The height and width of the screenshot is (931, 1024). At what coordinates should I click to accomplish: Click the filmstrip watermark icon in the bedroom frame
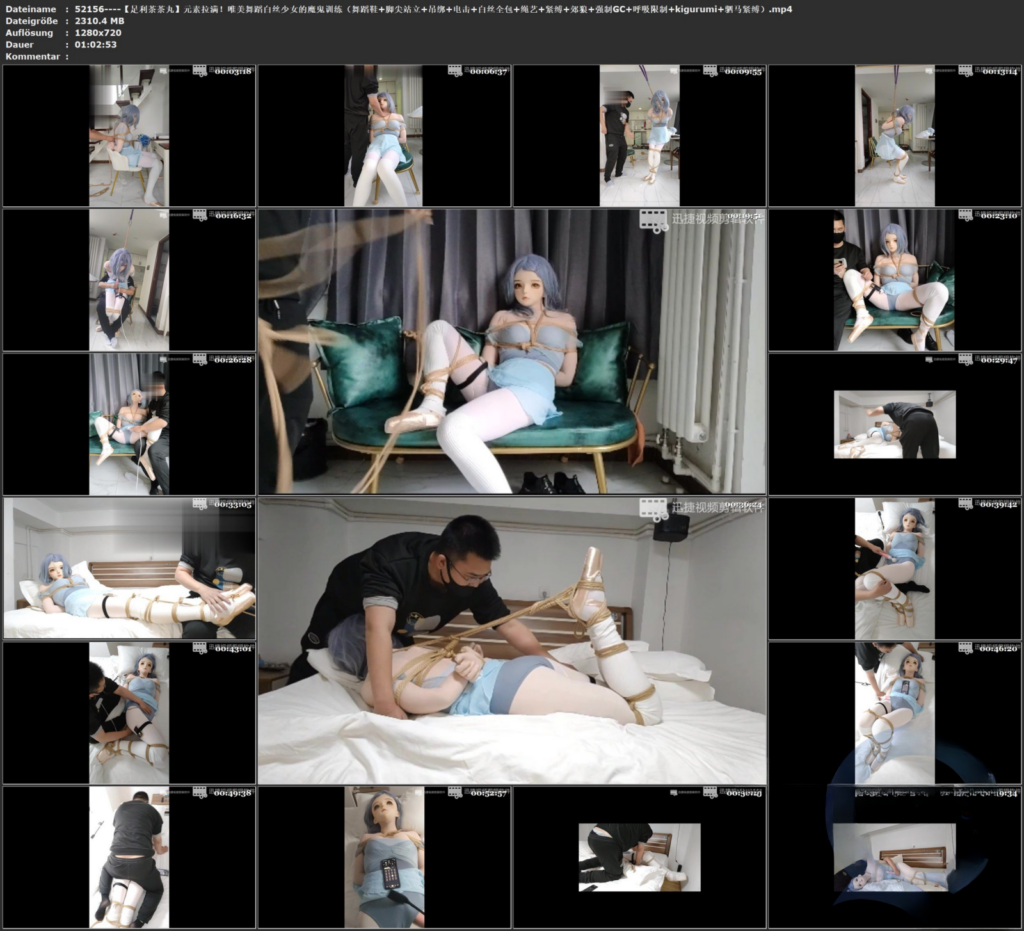653,509
